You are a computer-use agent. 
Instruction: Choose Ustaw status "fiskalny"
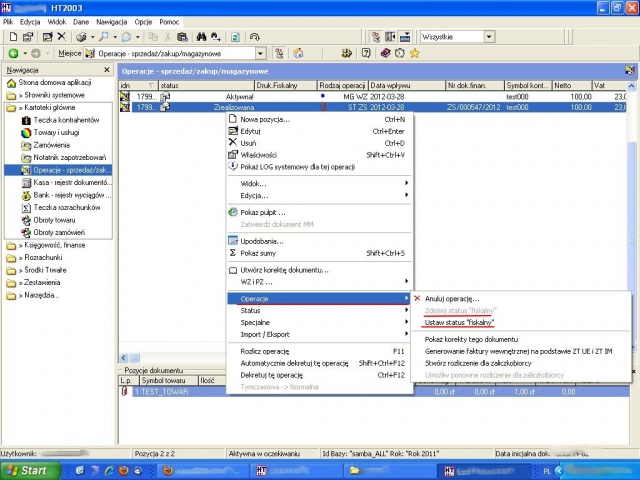pos(521,322)
